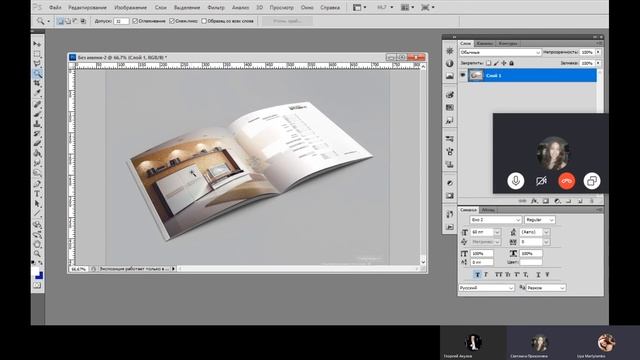Select the Move tool
Image resolution: width=640 pixels, height=360 pixels.
(37, 44)
